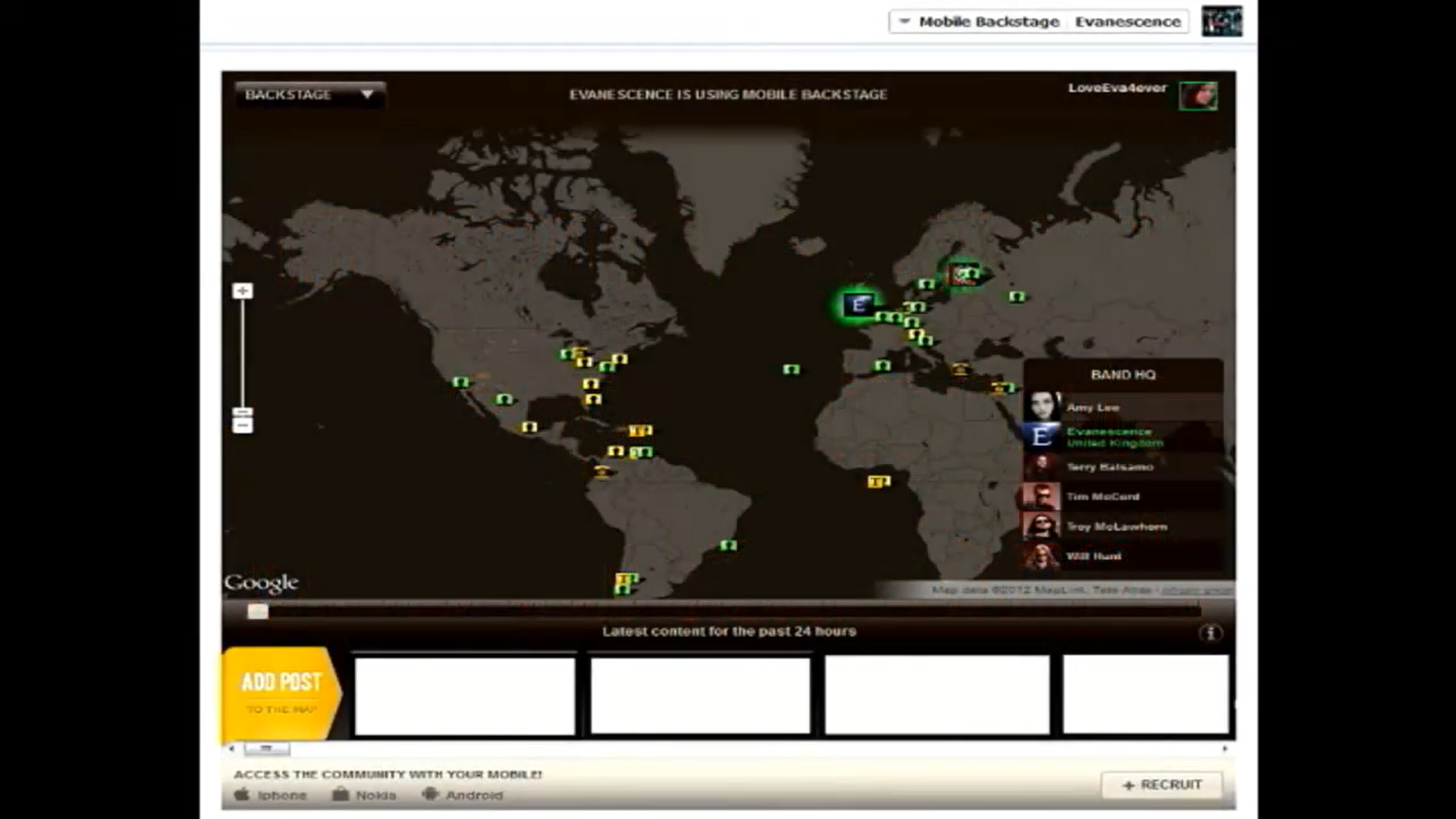Open the BACKSTAGE dropdown menu
This screenshot has width=1456, height=819.
pyautogui.click(x=309, y=95)
